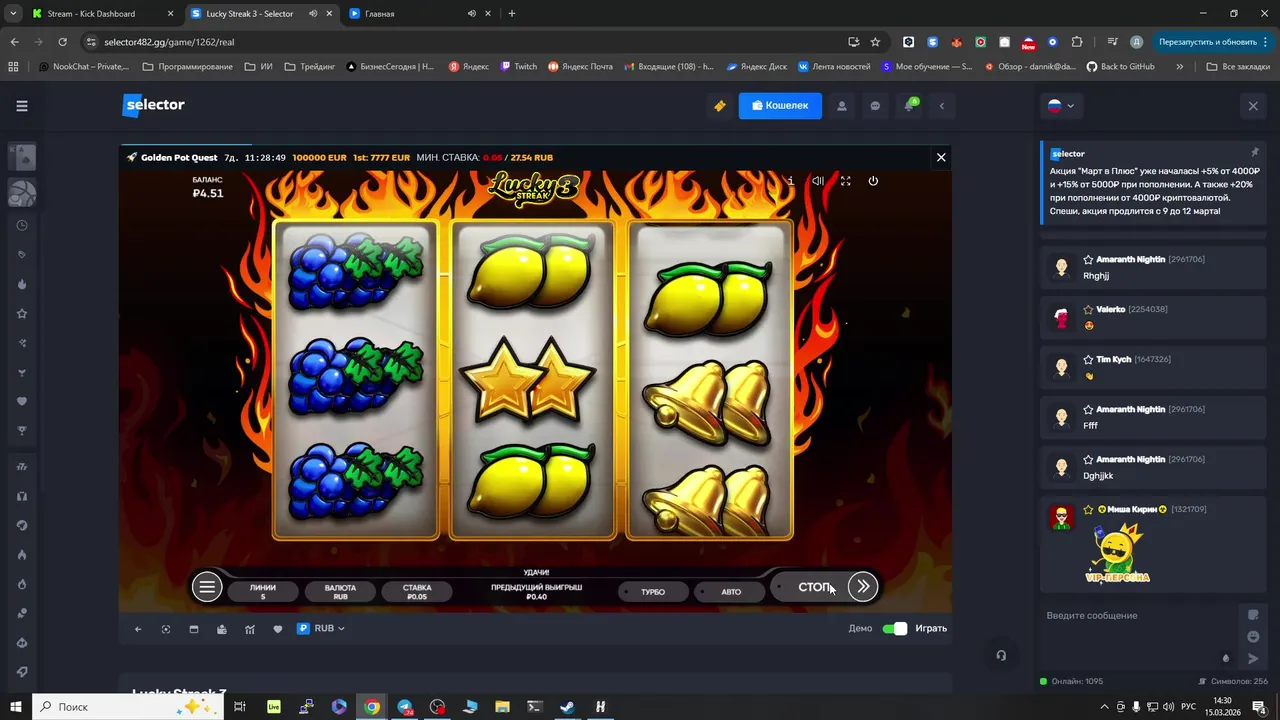Collapse header using left chevron
1280x720 pixels.
[x=941, y=106]
